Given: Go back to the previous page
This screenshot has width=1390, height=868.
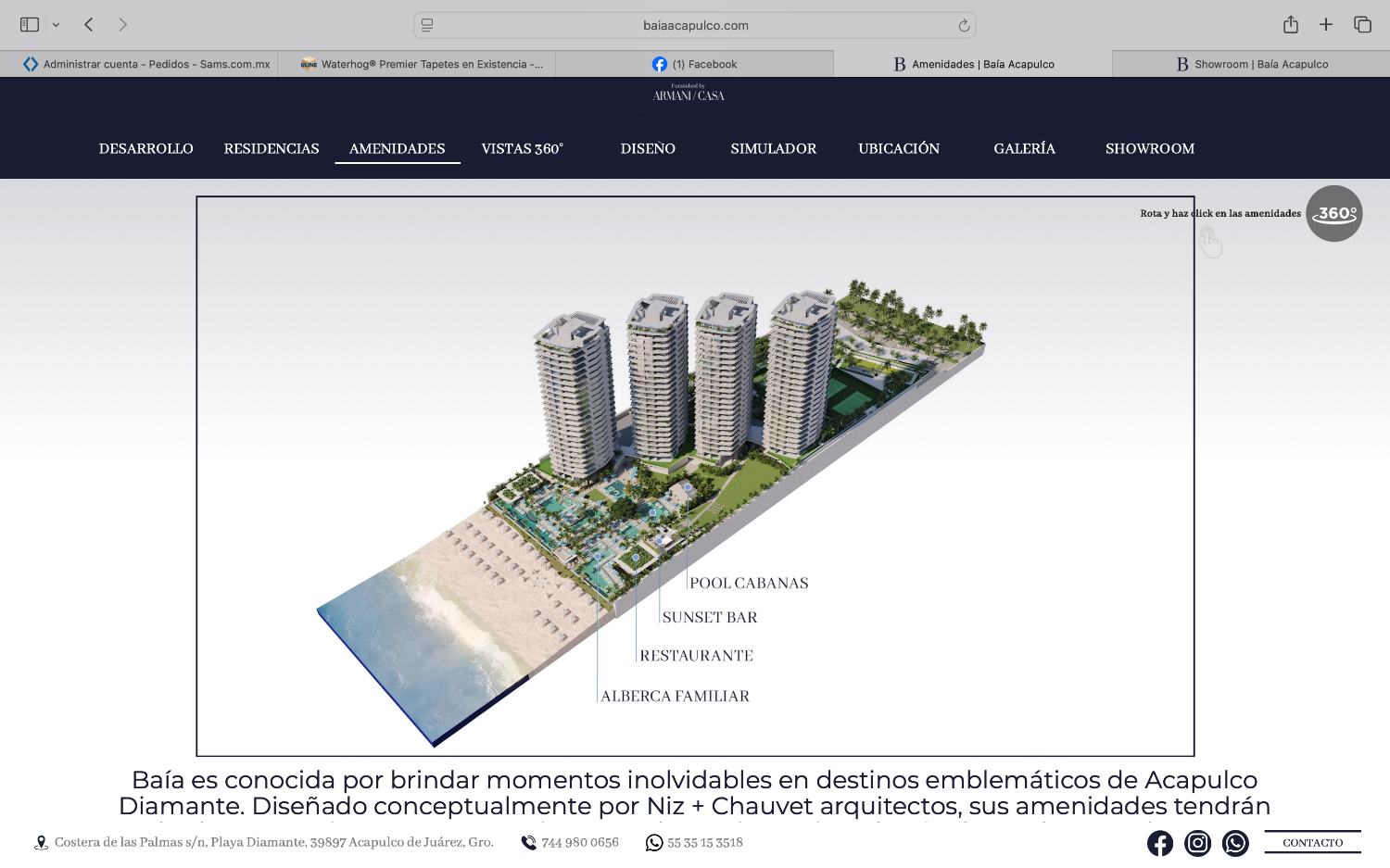Looking at the screenshot, I should pos(89,25).
